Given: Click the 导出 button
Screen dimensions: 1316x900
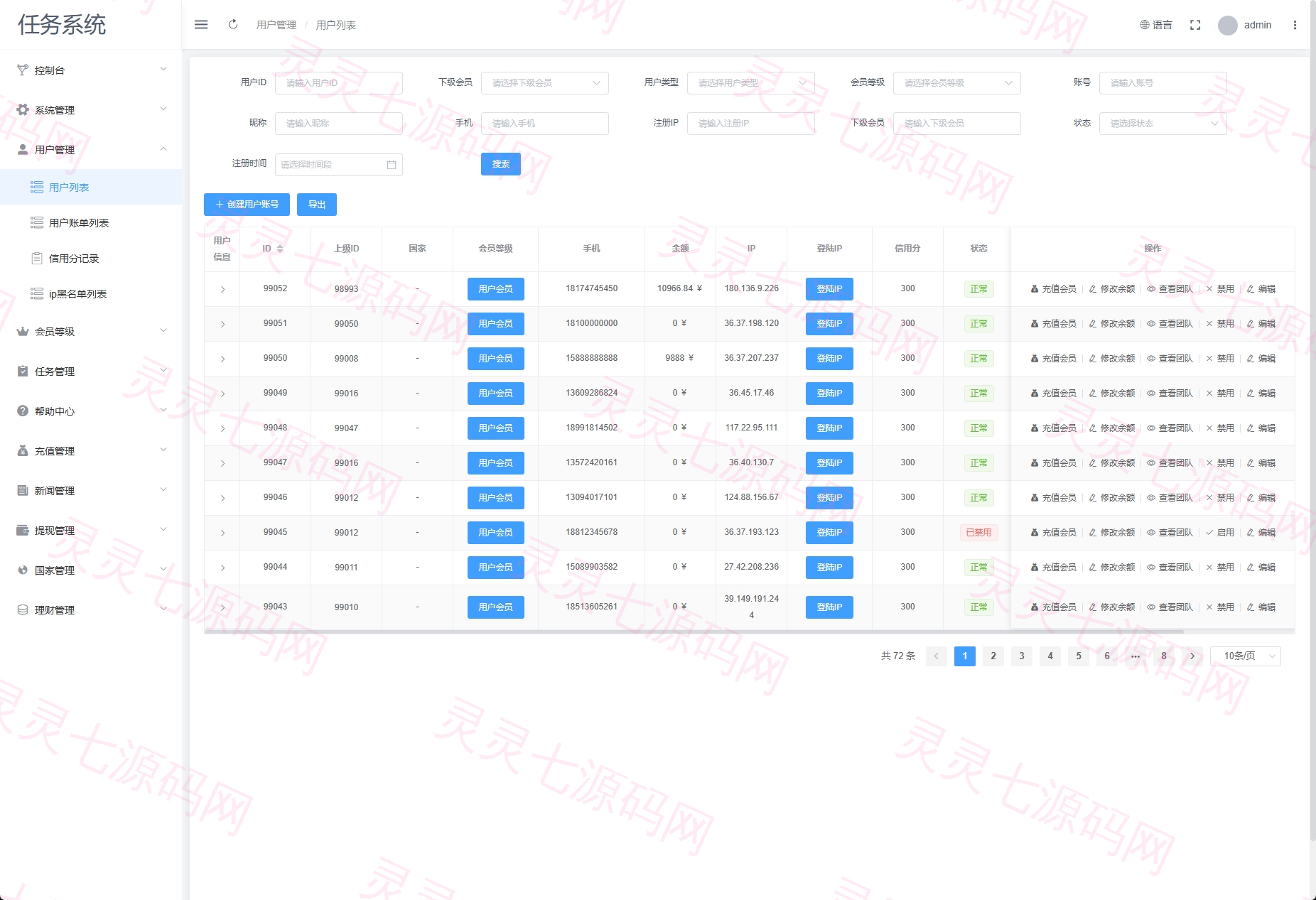Looking at the screenshot, I should (317, 205).
